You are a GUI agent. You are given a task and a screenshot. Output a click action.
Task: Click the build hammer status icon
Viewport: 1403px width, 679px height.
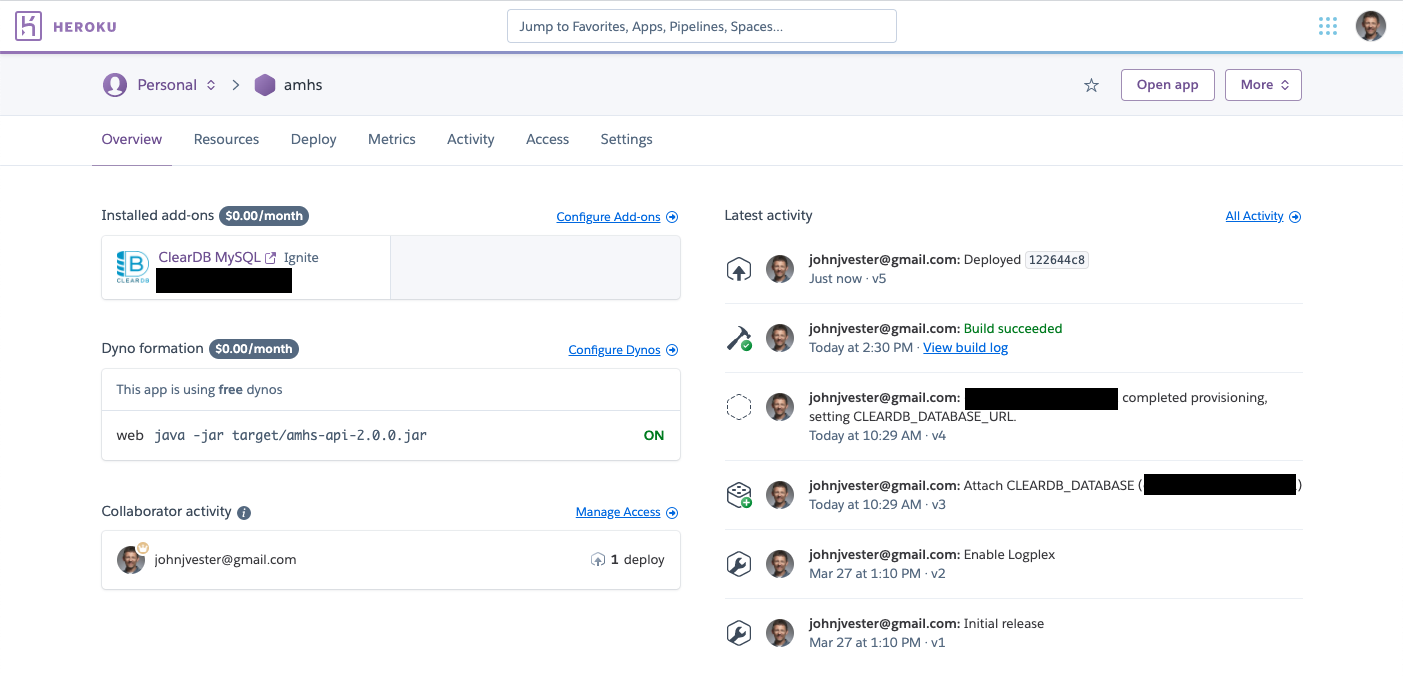pos(738,339)
